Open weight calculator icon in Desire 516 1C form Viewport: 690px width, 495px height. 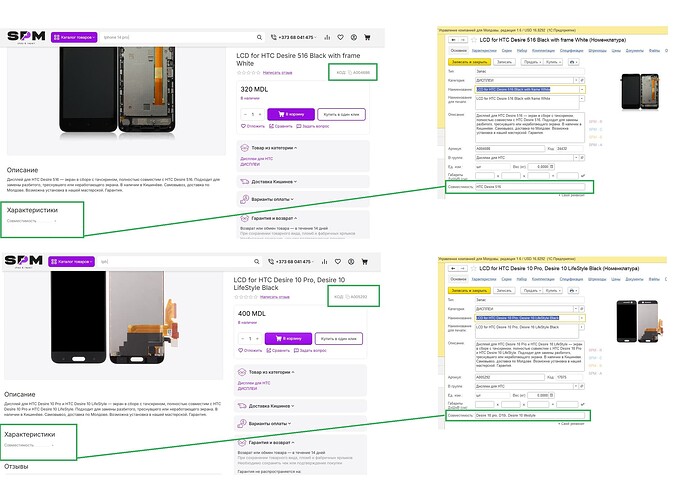pyautogui.click(x=551, y=167)
